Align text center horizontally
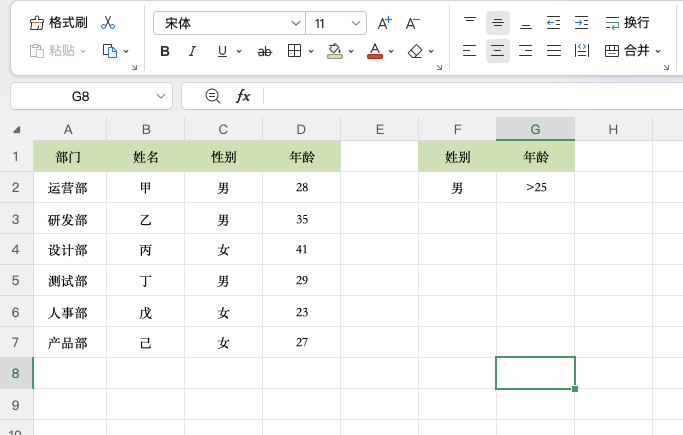The image size is (683, 435). coord(498,51)
